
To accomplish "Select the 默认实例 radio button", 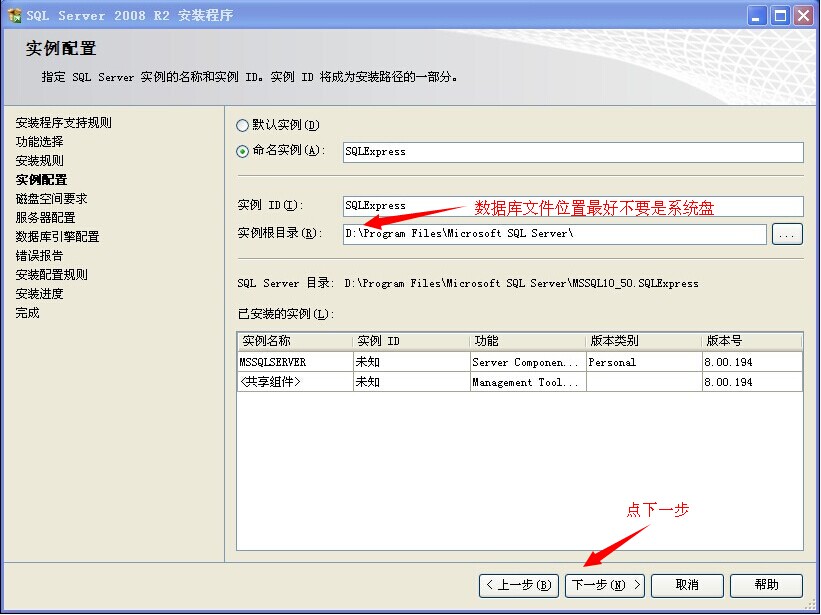I will pos(242,125).
